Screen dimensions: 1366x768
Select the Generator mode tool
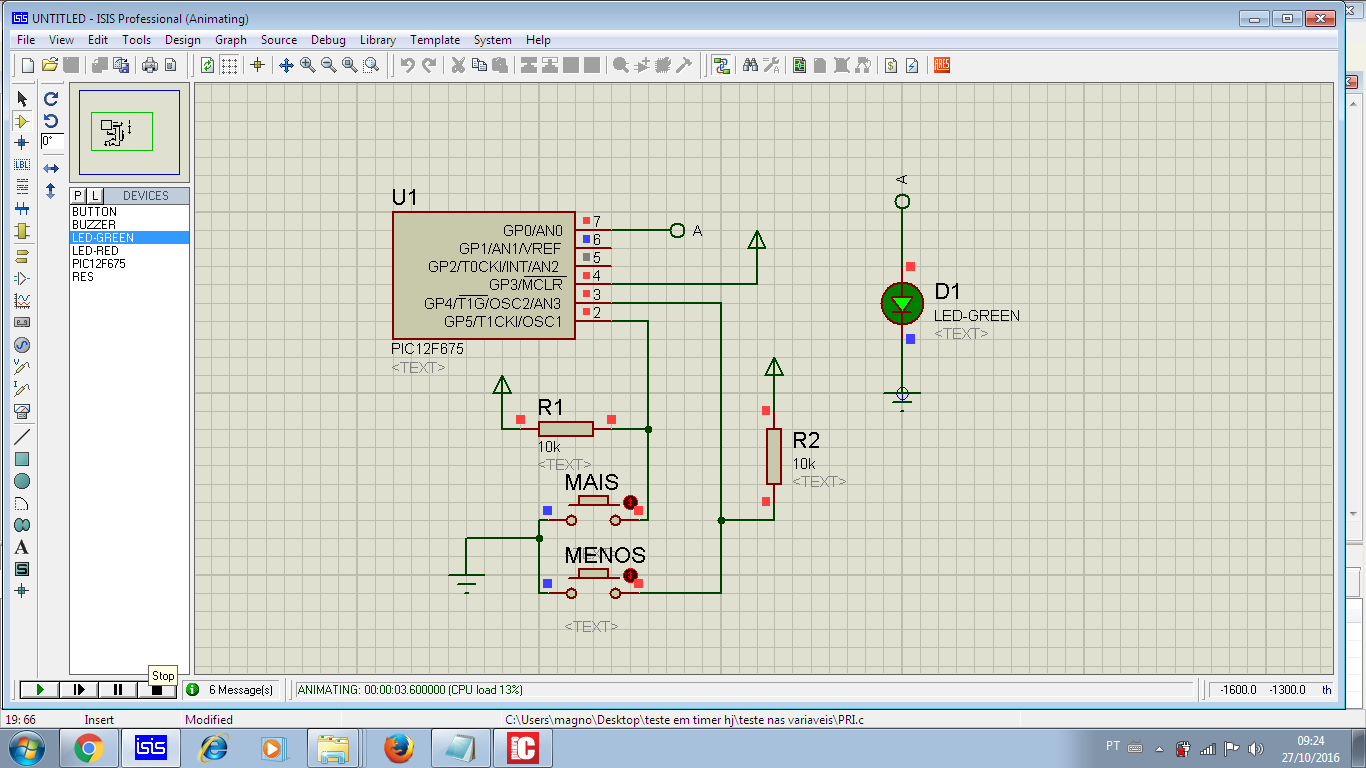pos(22,344)
